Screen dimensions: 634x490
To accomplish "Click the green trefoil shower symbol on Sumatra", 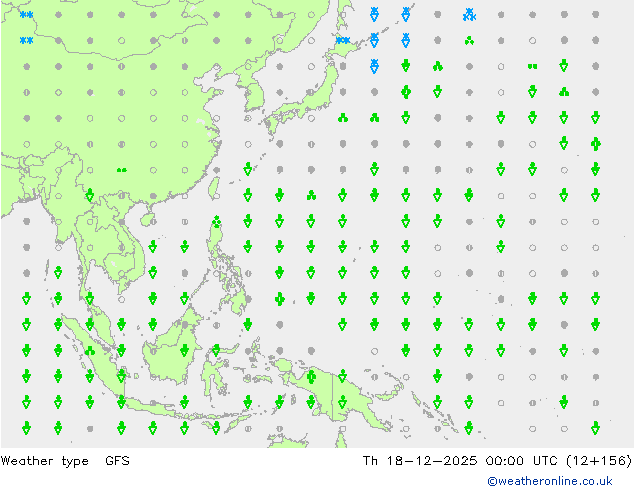I will (x=90, y=351).
